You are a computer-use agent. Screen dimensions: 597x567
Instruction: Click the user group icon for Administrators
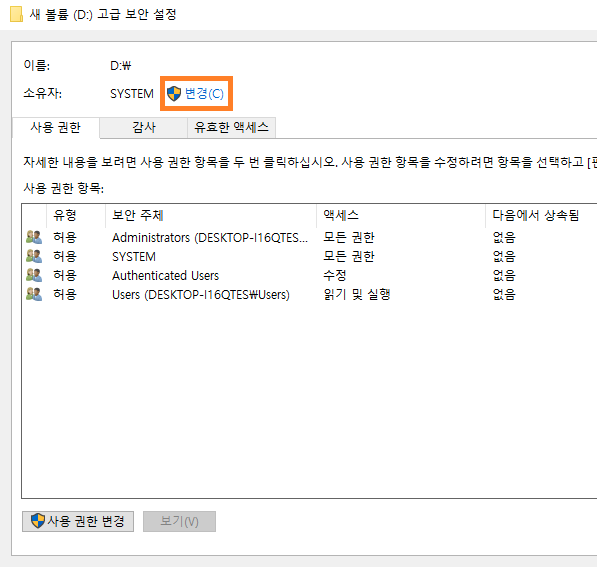[34, 237]
